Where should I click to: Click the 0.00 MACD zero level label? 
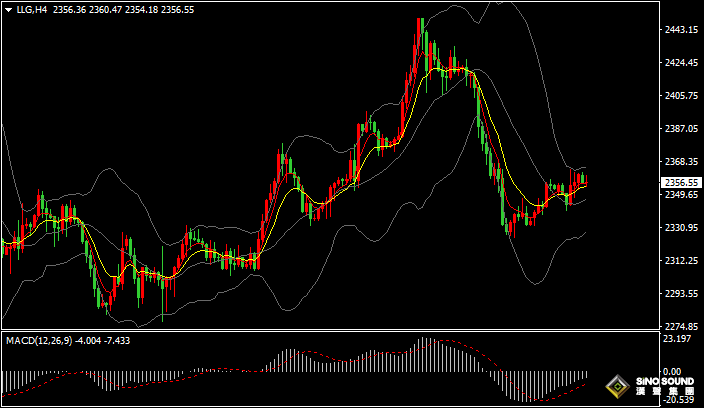point(676,372)
